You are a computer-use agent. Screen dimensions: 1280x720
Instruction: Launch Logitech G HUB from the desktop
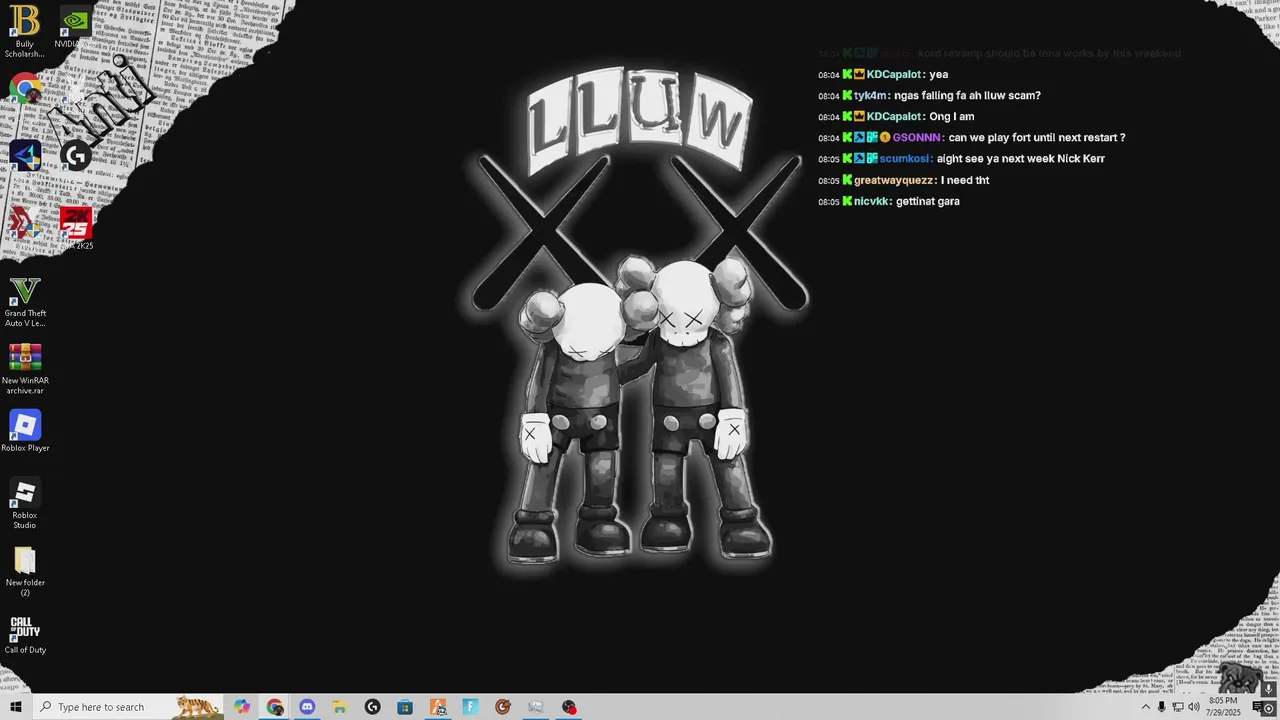(75, 155)
